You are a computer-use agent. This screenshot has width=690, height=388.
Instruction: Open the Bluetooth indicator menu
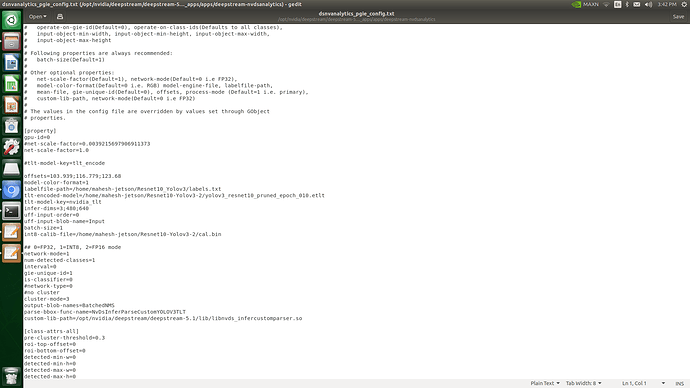(627, 4)
